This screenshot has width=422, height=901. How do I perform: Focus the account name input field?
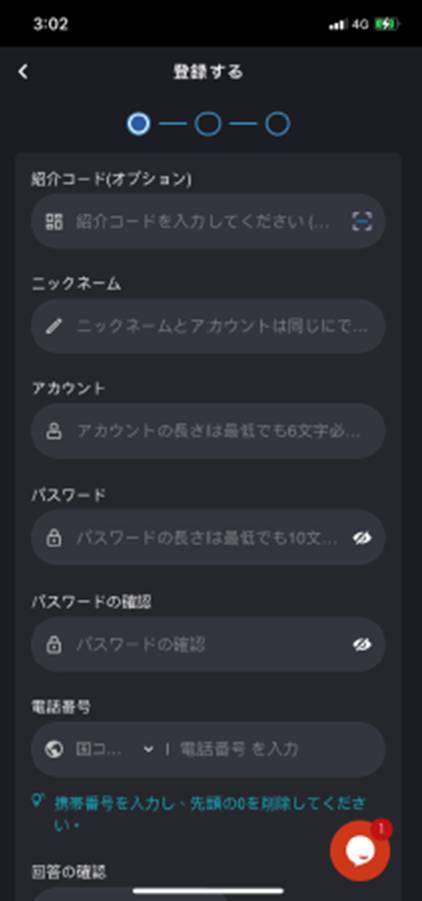[x=208, y=431]
